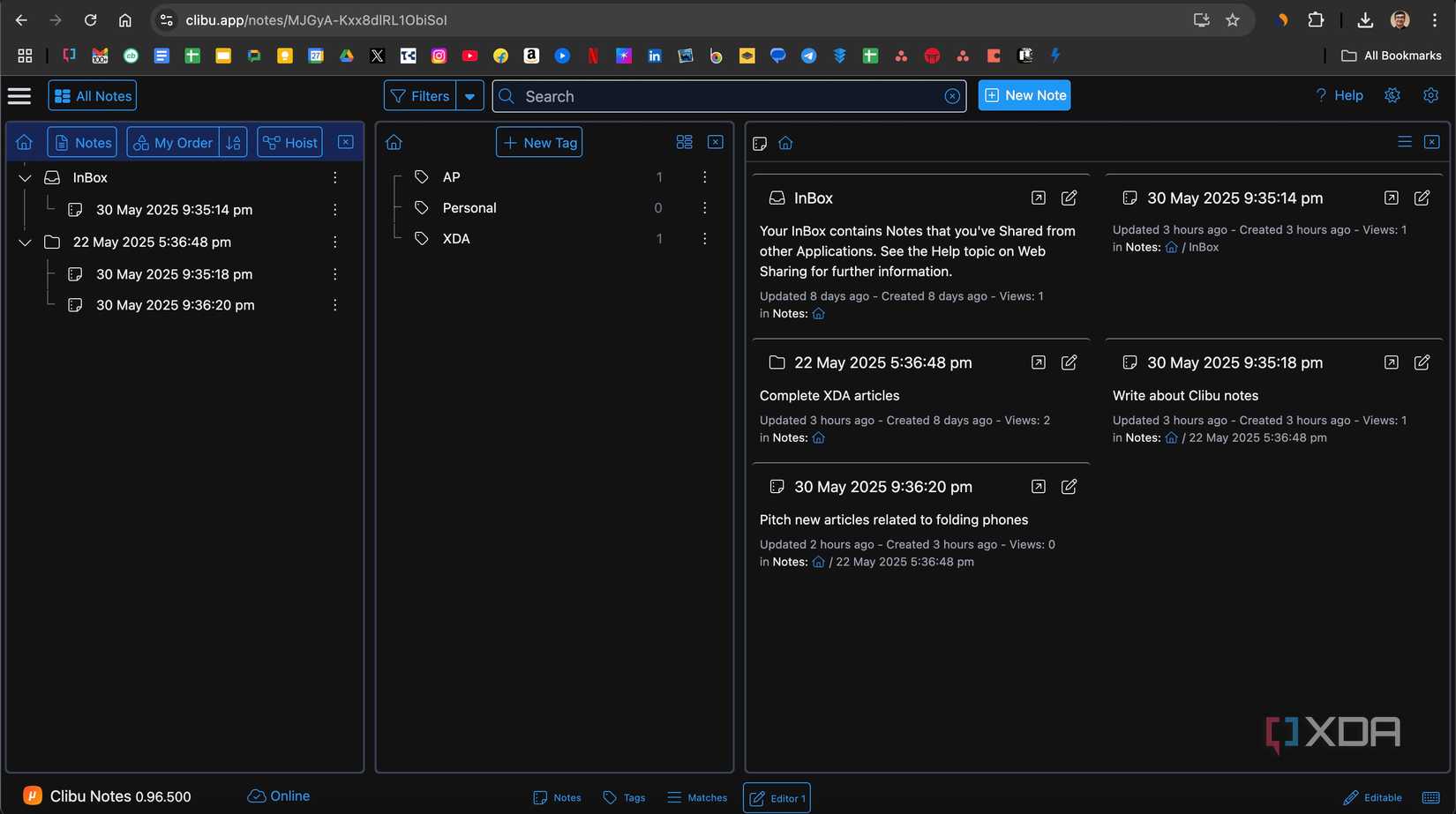
Task: Switch tags panel layout view icon
Action: [684, 142]
